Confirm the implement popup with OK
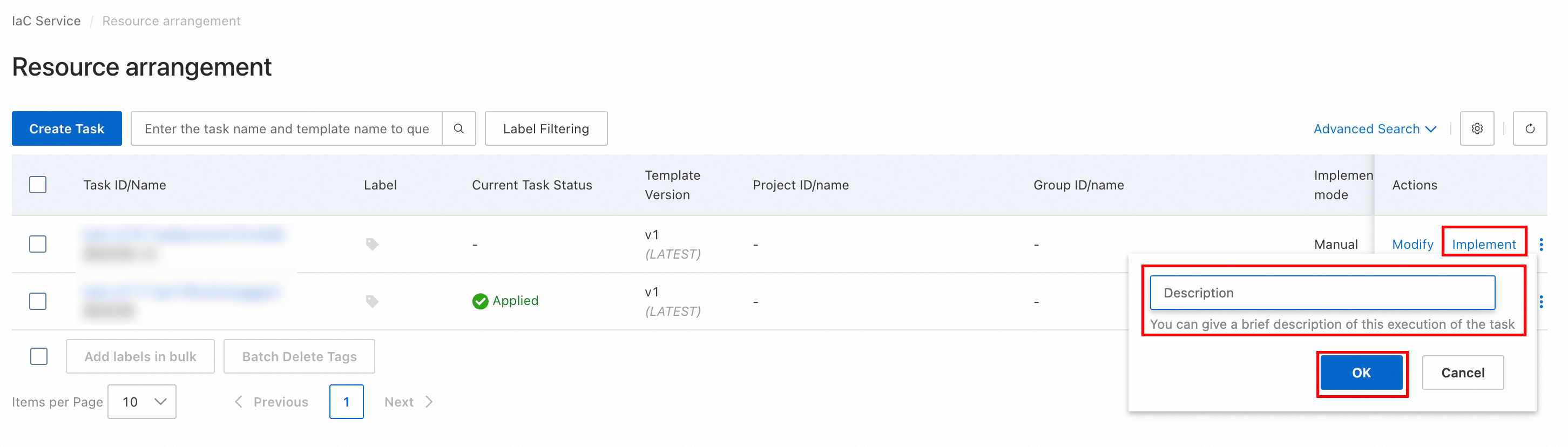 tap(1361, 372)
